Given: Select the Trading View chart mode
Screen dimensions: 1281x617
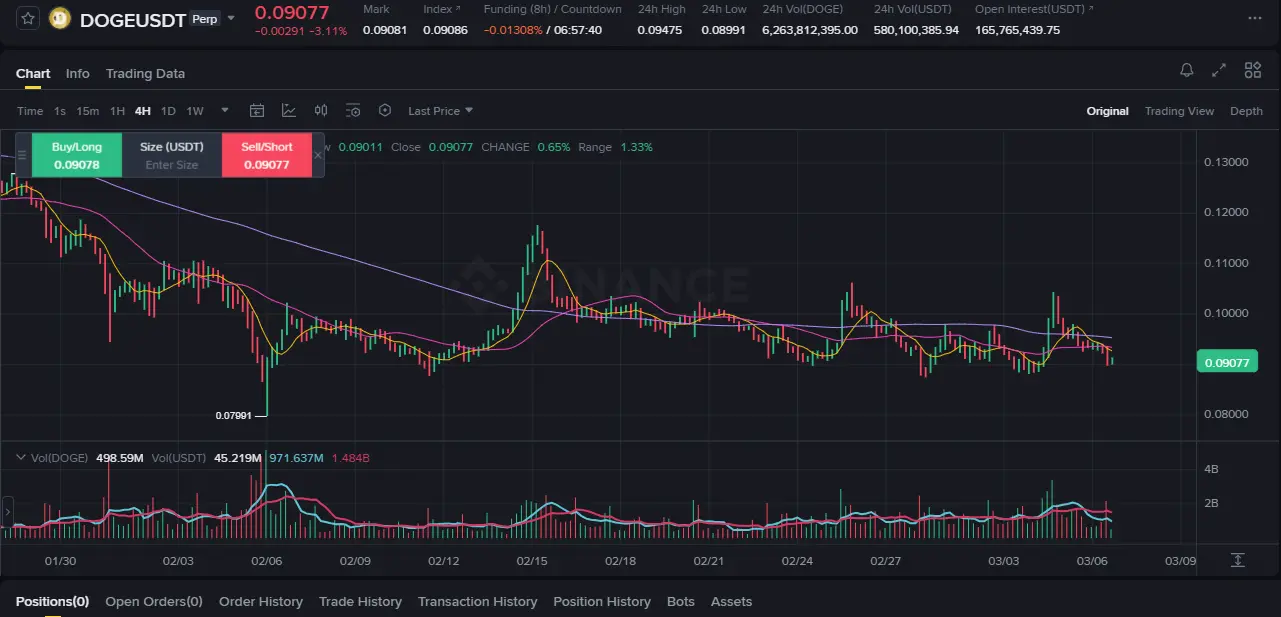Looking at the screenshot, I should tap(1179, 111).
